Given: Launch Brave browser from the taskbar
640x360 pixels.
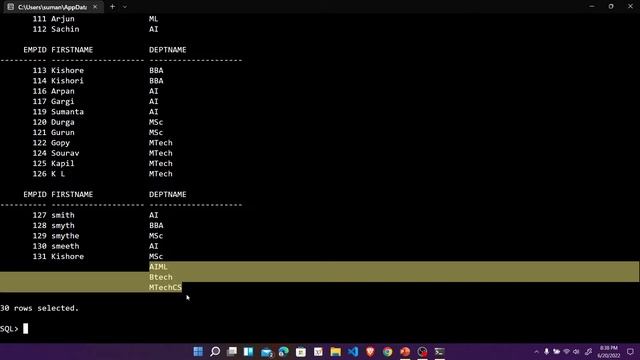Looking at the screenshot, I should click(x=370, y=351).
